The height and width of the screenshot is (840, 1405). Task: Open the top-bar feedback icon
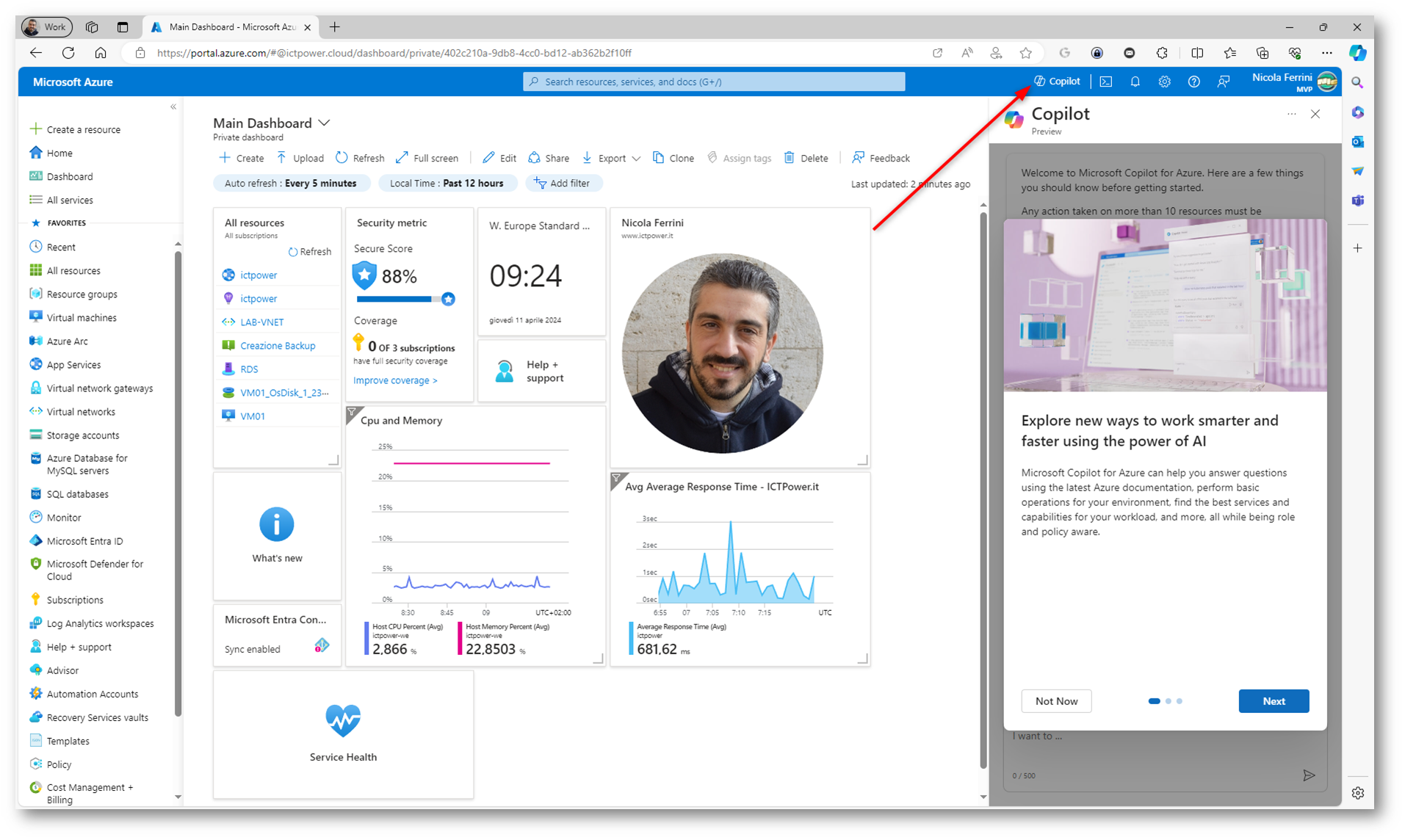point(1223,82)
